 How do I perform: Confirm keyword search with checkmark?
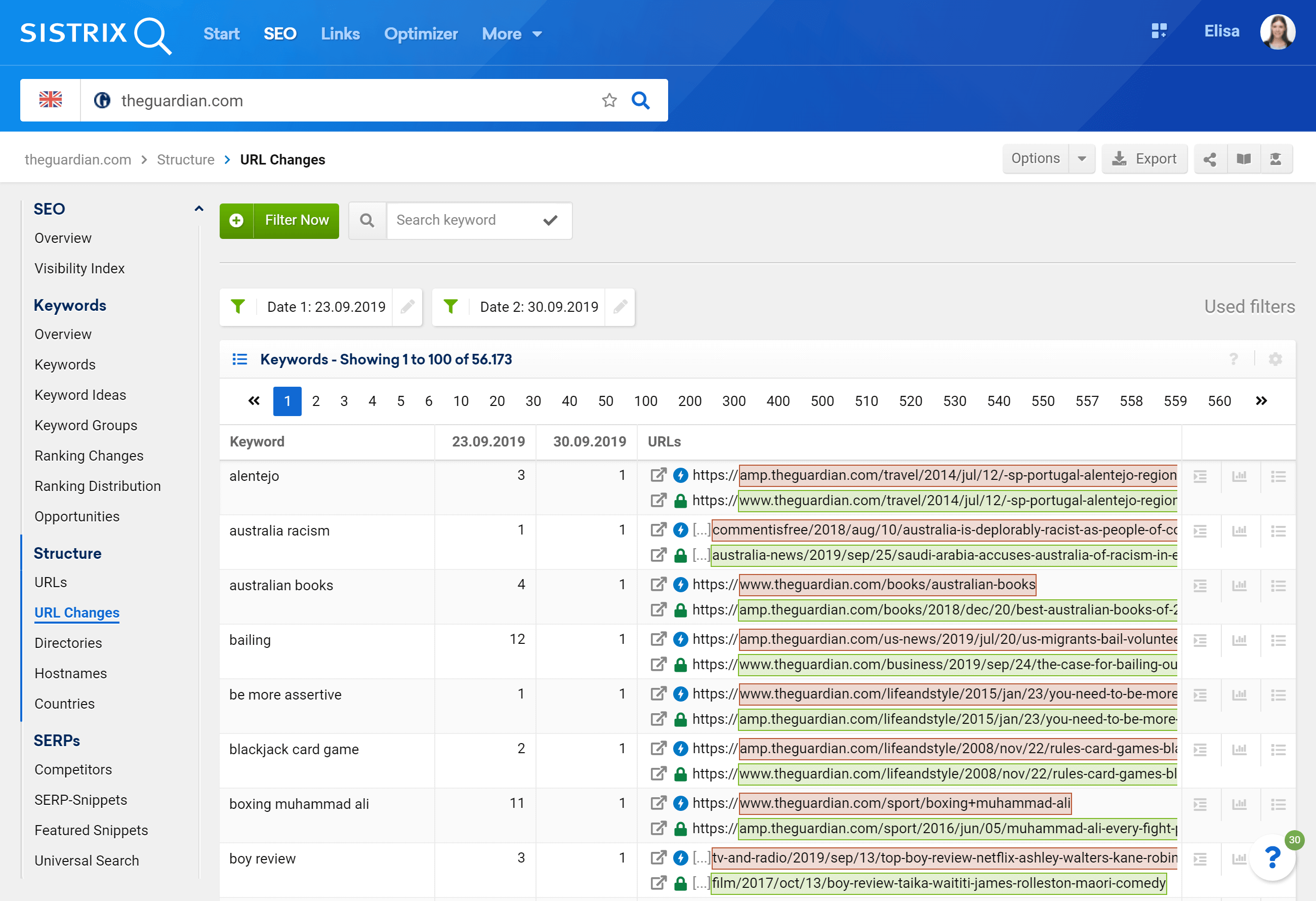[550, 220]
